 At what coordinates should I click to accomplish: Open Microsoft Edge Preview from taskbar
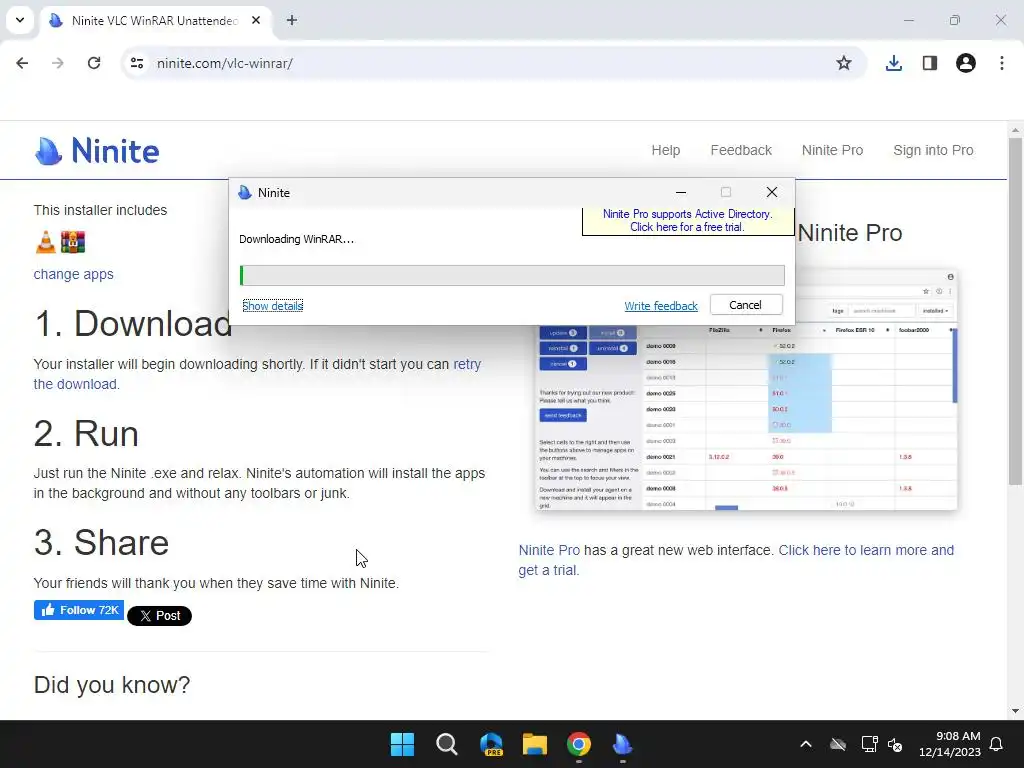pos(491,744)
